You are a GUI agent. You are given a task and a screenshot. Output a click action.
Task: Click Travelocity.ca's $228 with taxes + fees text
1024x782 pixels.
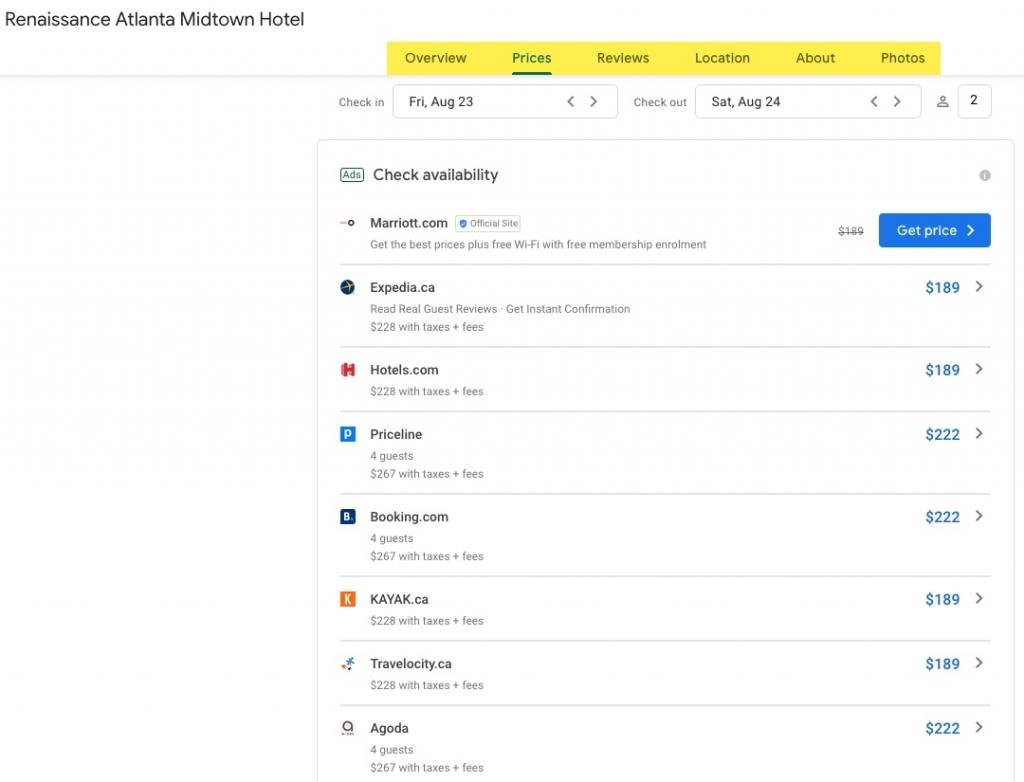tap(427, 685)
